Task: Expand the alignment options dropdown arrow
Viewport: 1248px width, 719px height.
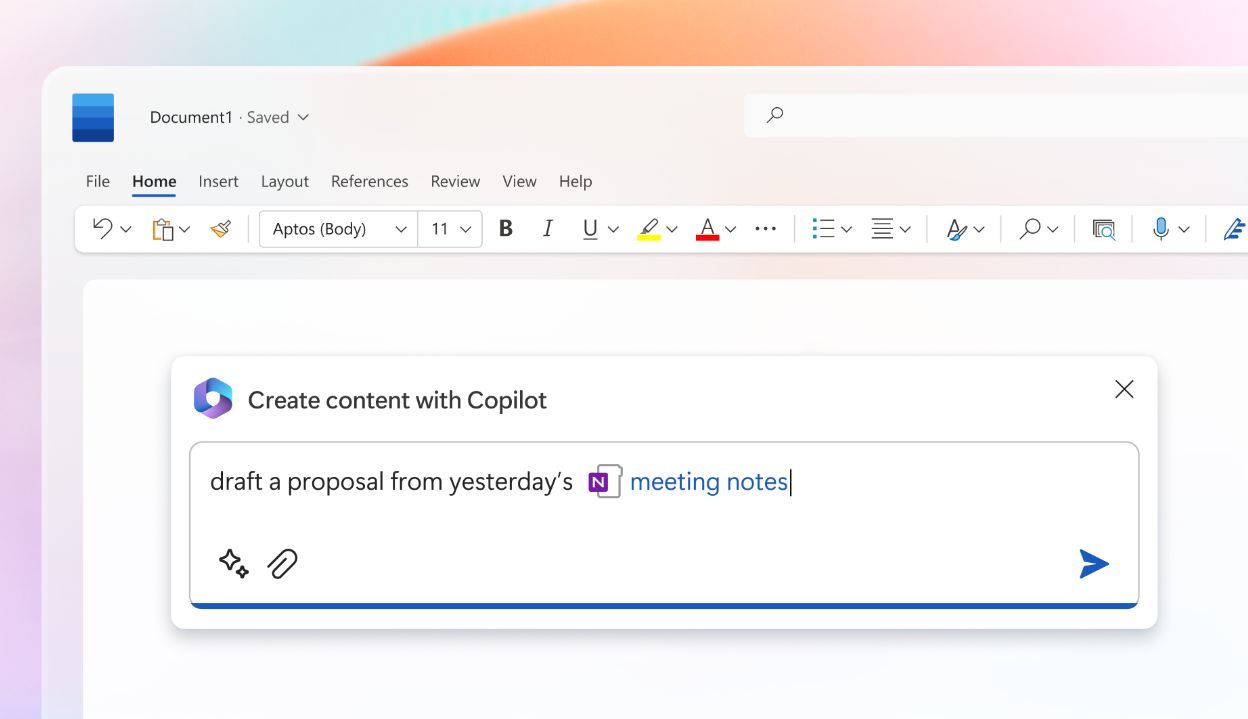Action: click(x=905, y=230)
